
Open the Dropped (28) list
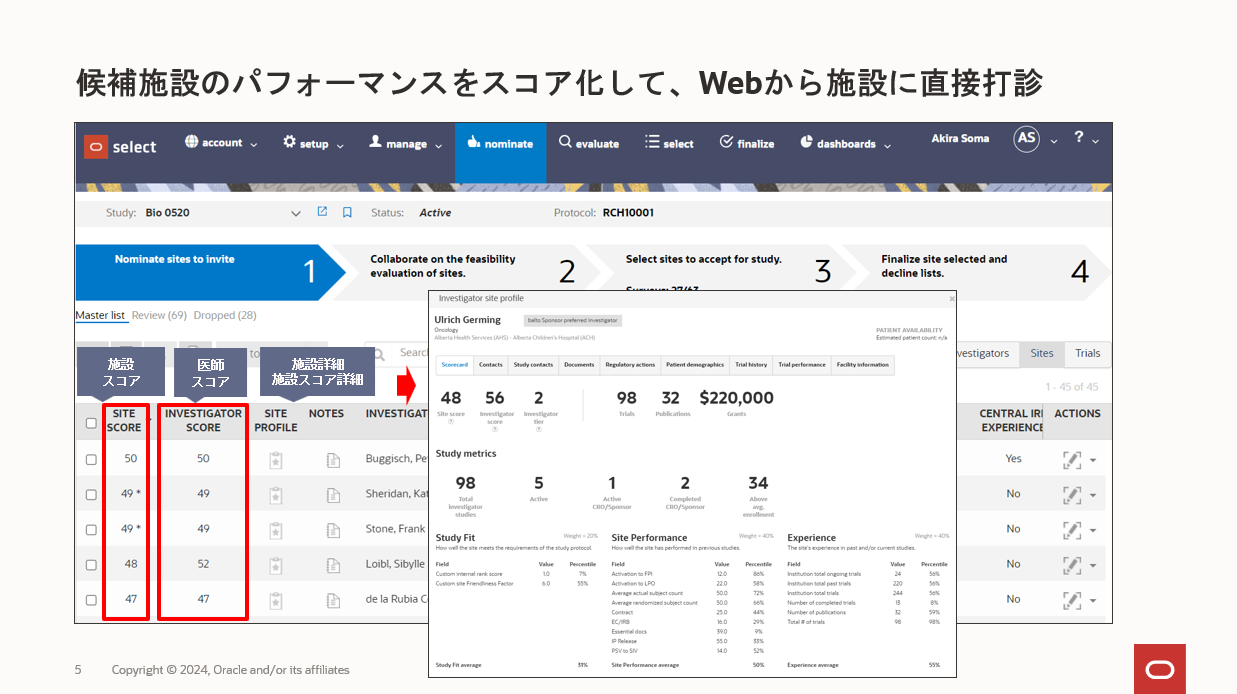[x=225, y=315]
